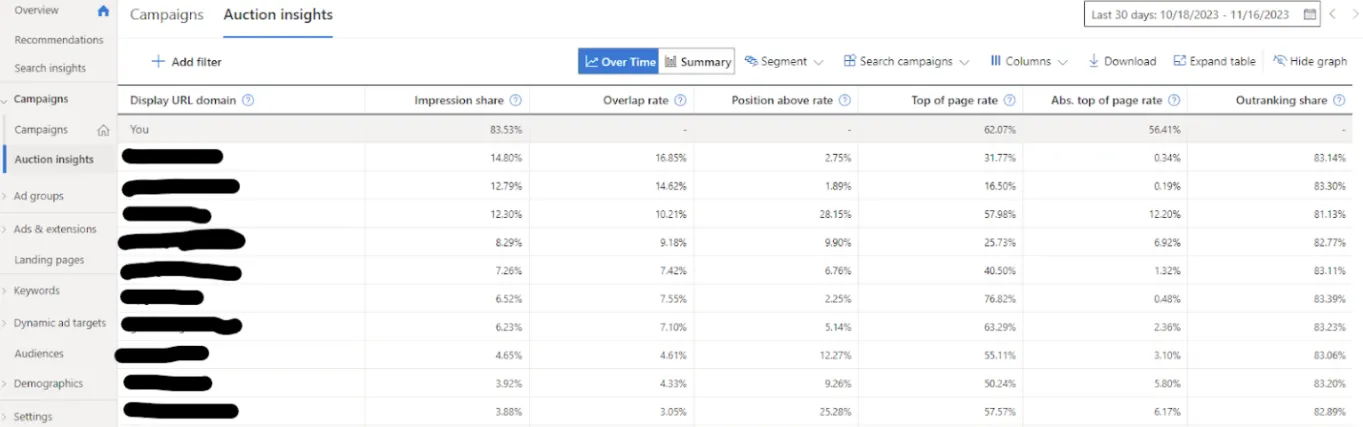Click the home icon beside Overview

tap(103, 11)
